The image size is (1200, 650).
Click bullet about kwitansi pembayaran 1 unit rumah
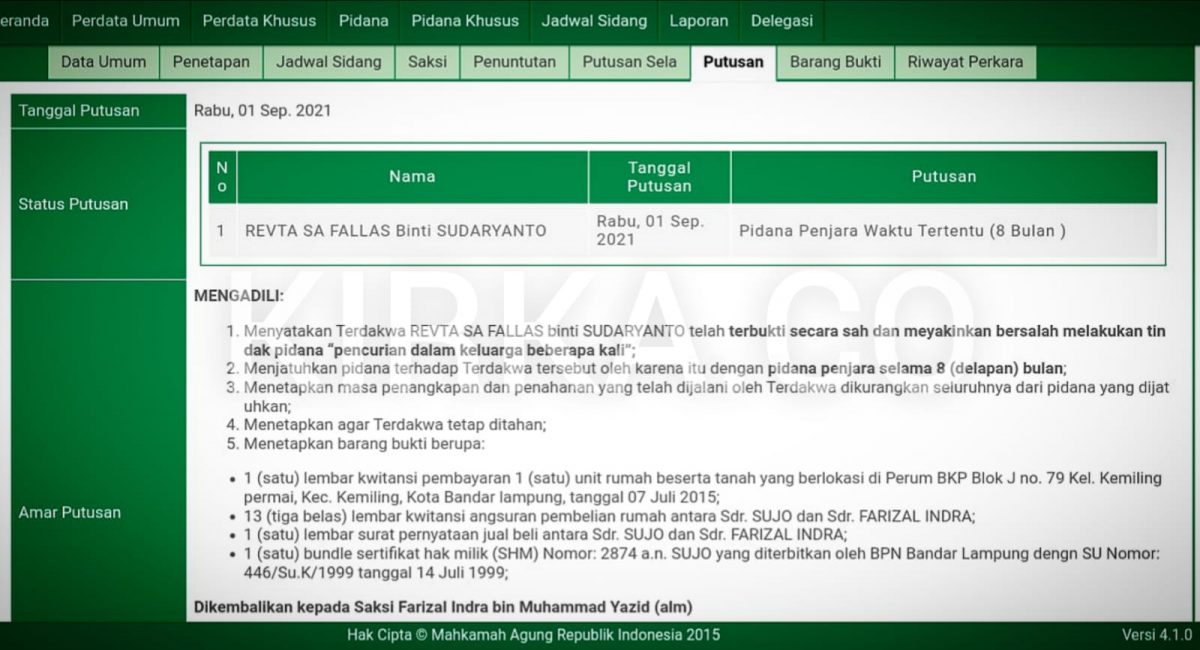coord(702,488)
